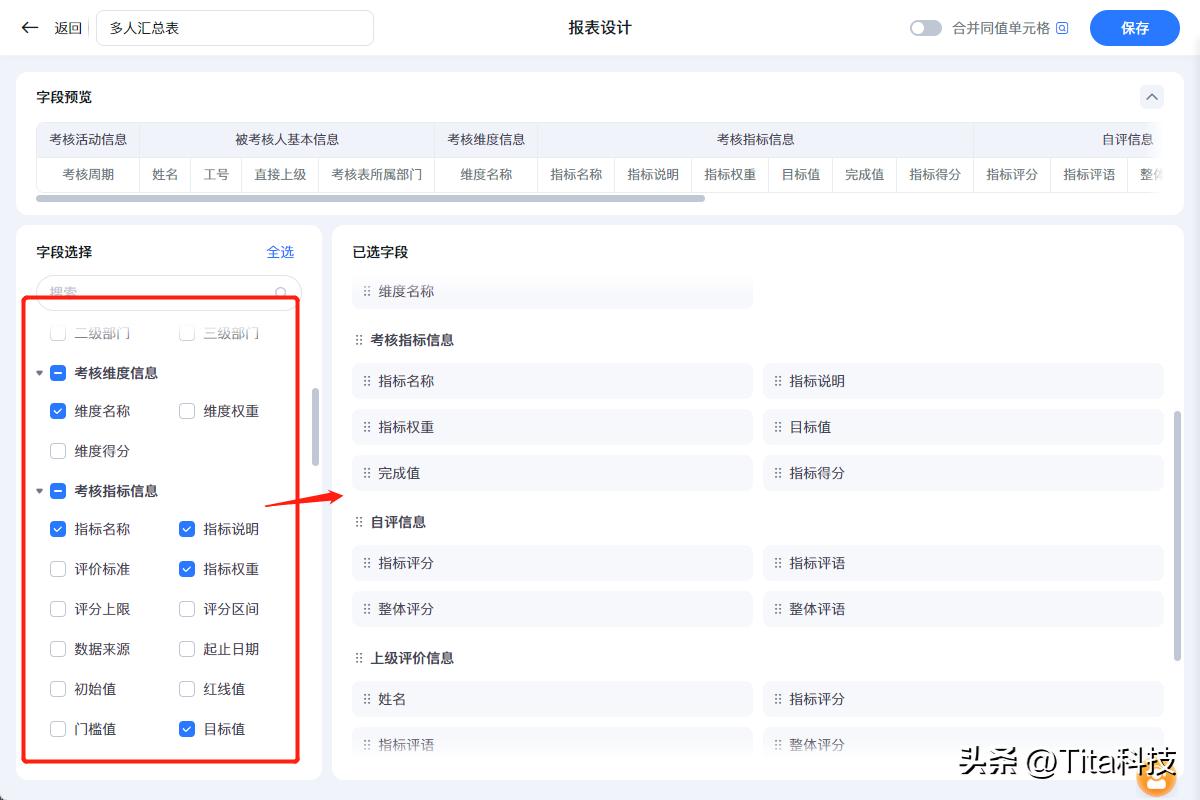Collapse the 考核维度信息 tree group
Screen dimensions: 1200x800
[x=40, y=373]
